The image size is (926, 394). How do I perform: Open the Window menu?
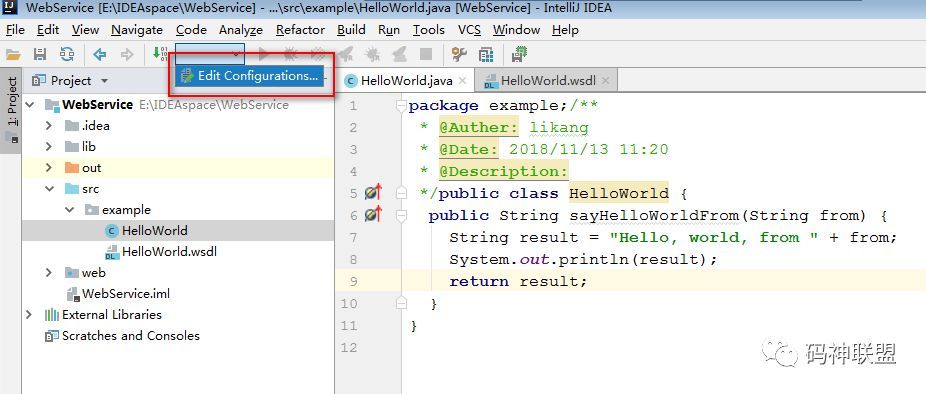(x=517, y=30)
